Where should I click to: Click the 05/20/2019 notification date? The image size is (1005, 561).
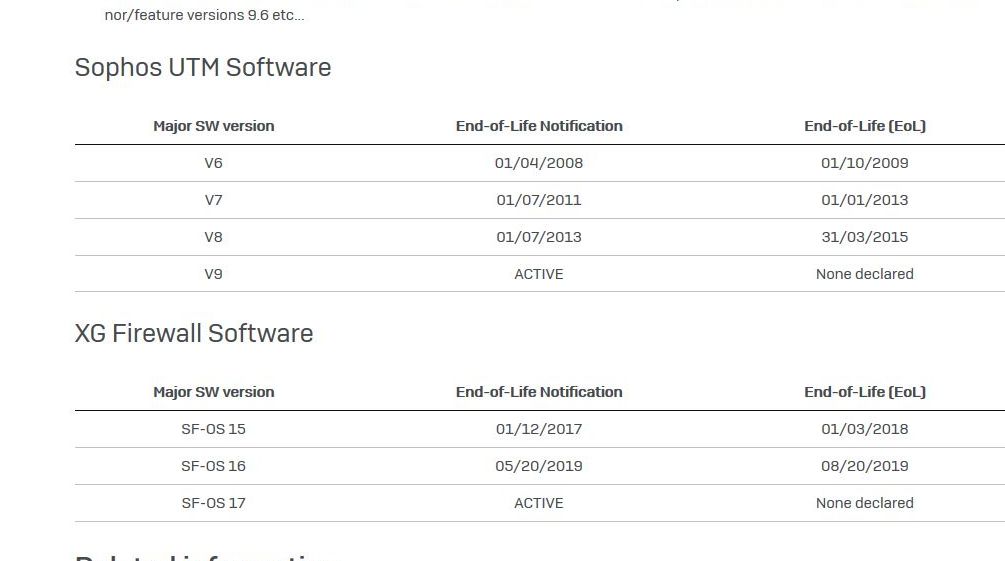click(539, 466)
